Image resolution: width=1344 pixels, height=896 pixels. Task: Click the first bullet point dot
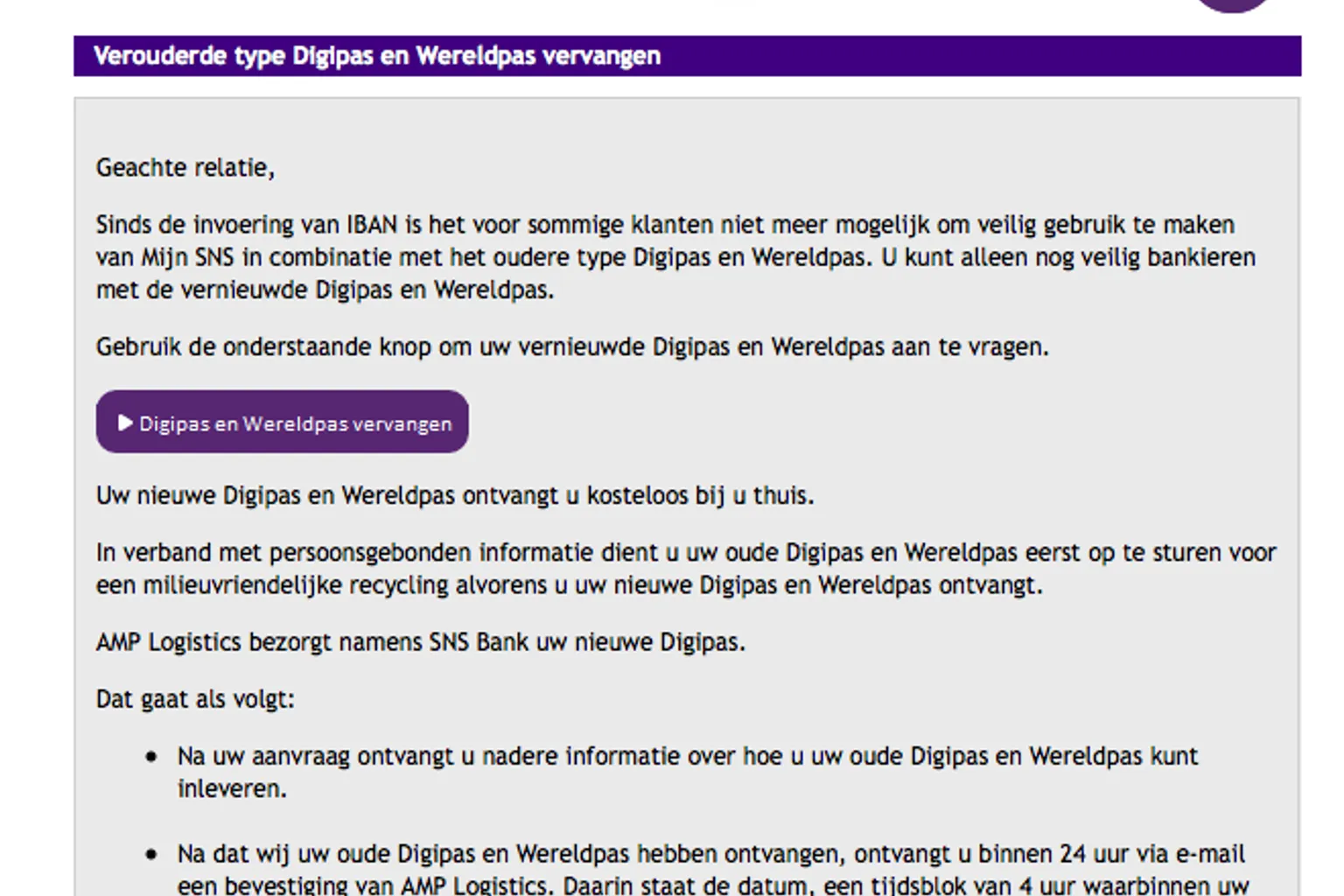(x=151, y=757)
